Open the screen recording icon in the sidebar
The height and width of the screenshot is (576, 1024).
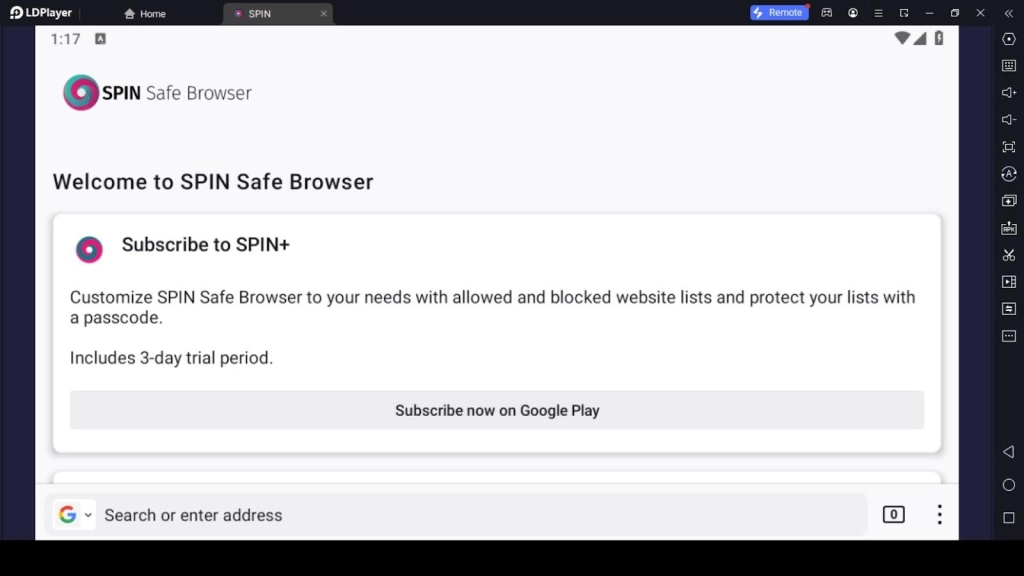pyautogui.click(x=1008, y=281)
